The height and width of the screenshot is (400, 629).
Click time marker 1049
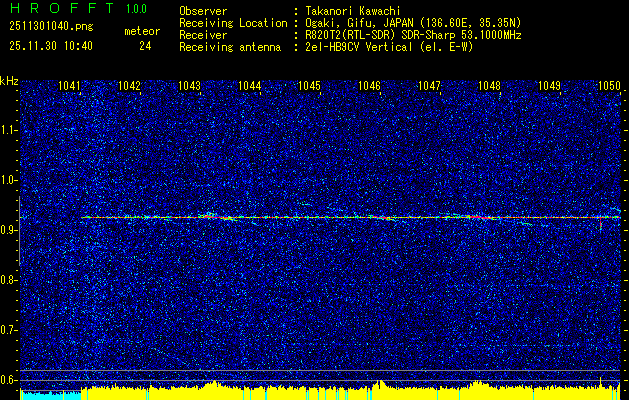pyautogui.click(x=550, y=85)
